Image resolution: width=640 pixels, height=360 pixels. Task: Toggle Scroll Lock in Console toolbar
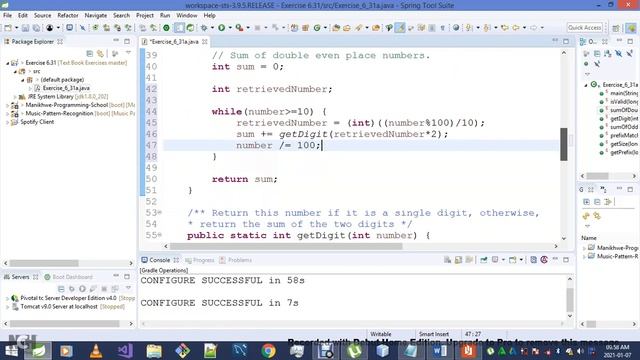click(458, 260)
